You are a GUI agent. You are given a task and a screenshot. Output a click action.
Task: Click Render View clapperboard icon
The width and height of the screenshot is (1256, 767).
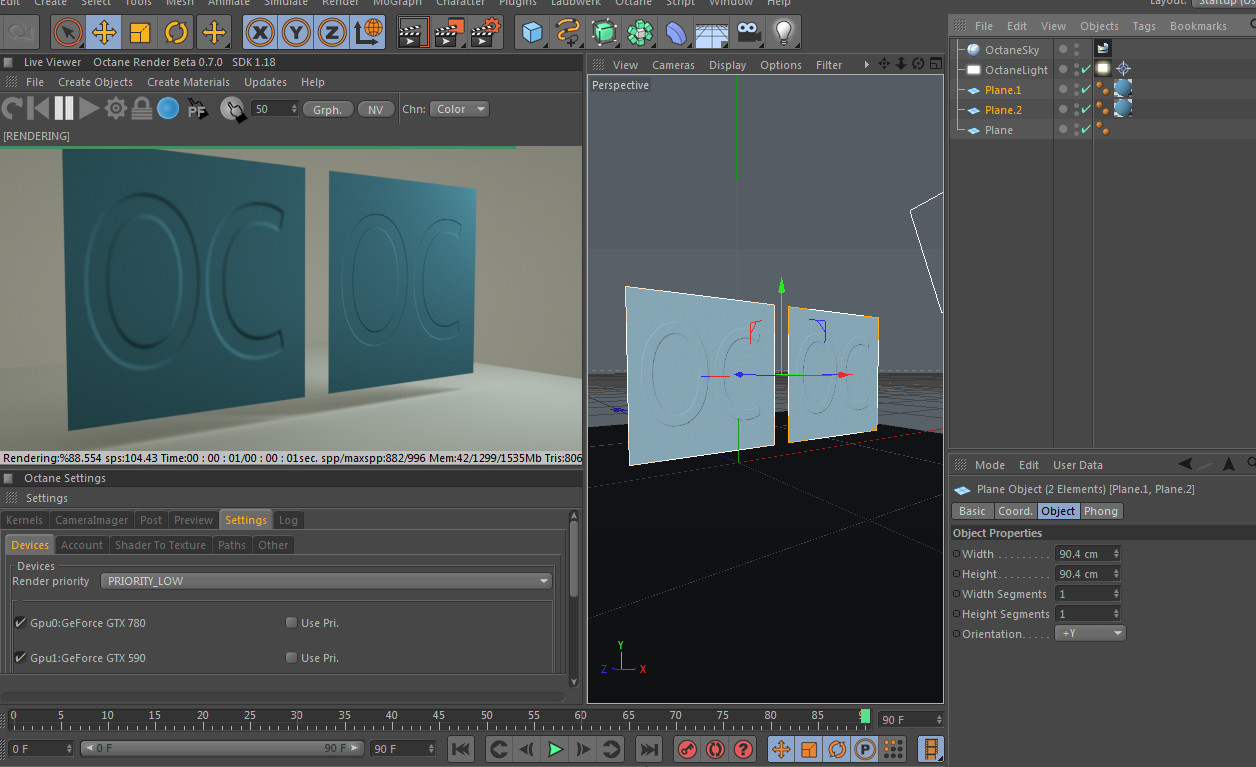413,33
